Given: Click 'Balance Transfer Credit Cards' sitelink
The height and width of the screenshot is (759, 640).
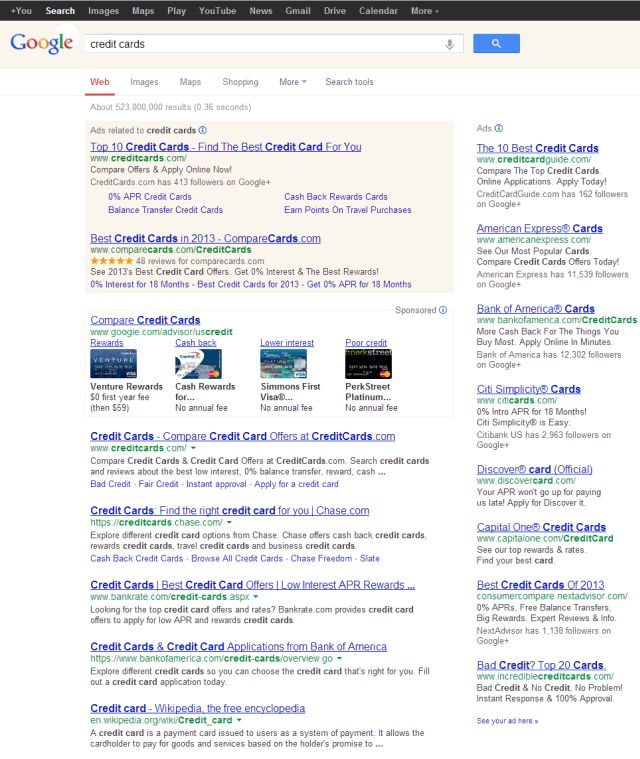Looking at the screenshot, I should (x=166, y=210).
